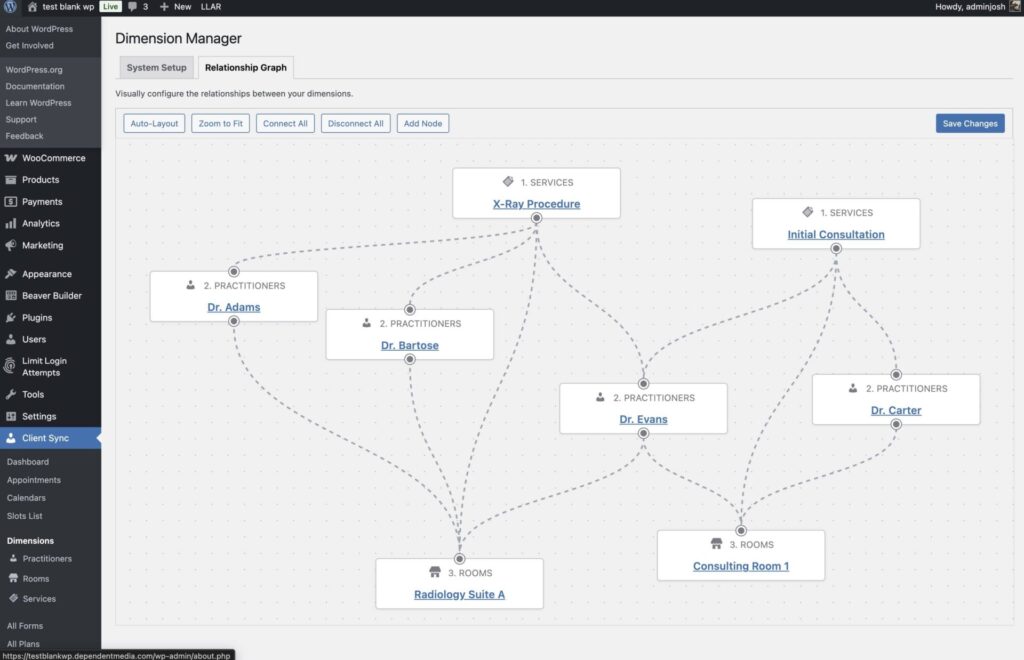Click the WooCommerce icon in sidebar

(x=11, y=158)
